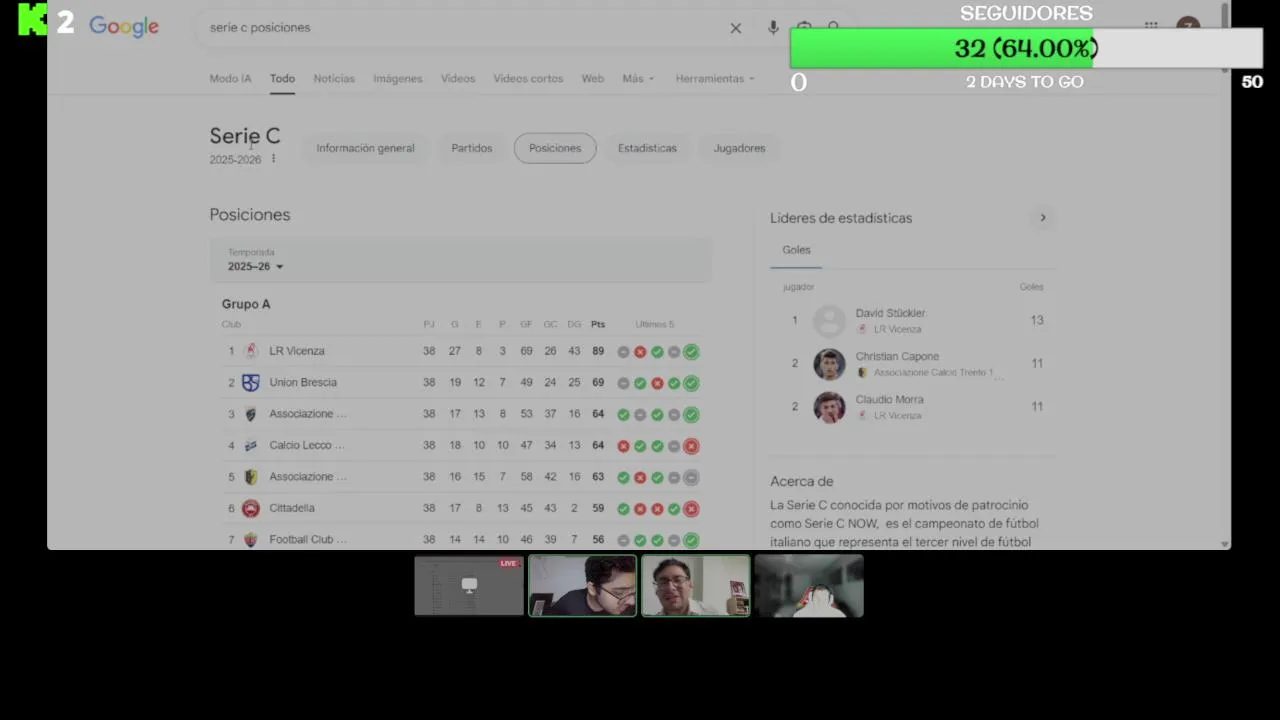Click Union Brescia's latest match result icon
The image size is (1280, 720).
coord(691,383)
